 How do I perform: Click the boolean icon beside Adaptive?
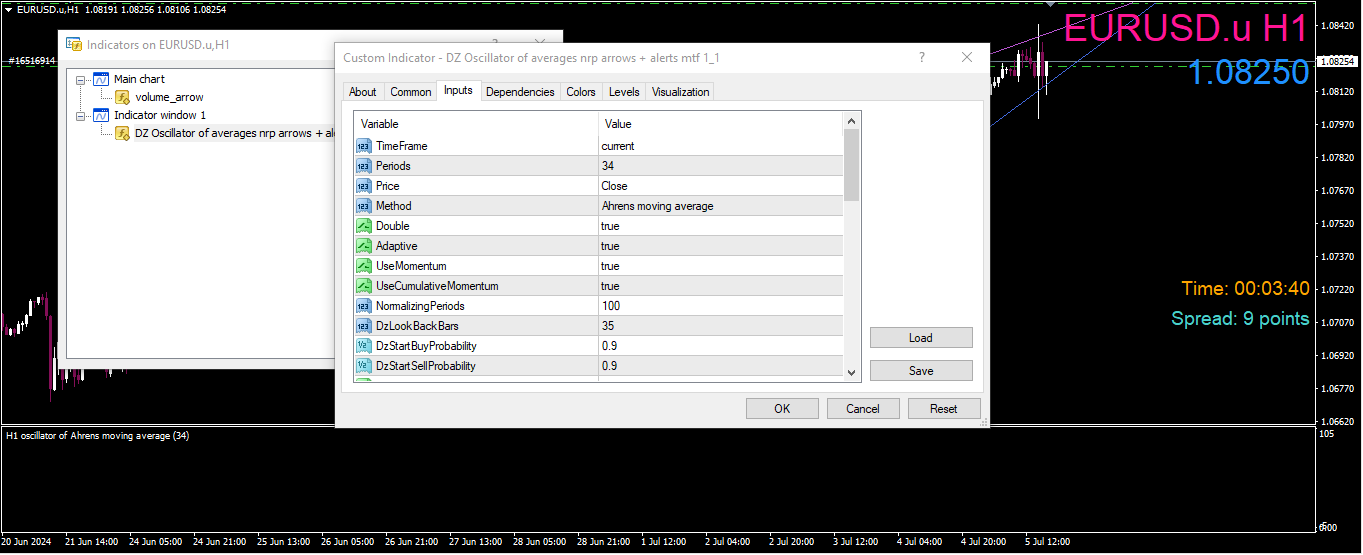pyautogui.click(x=364, y=246)
